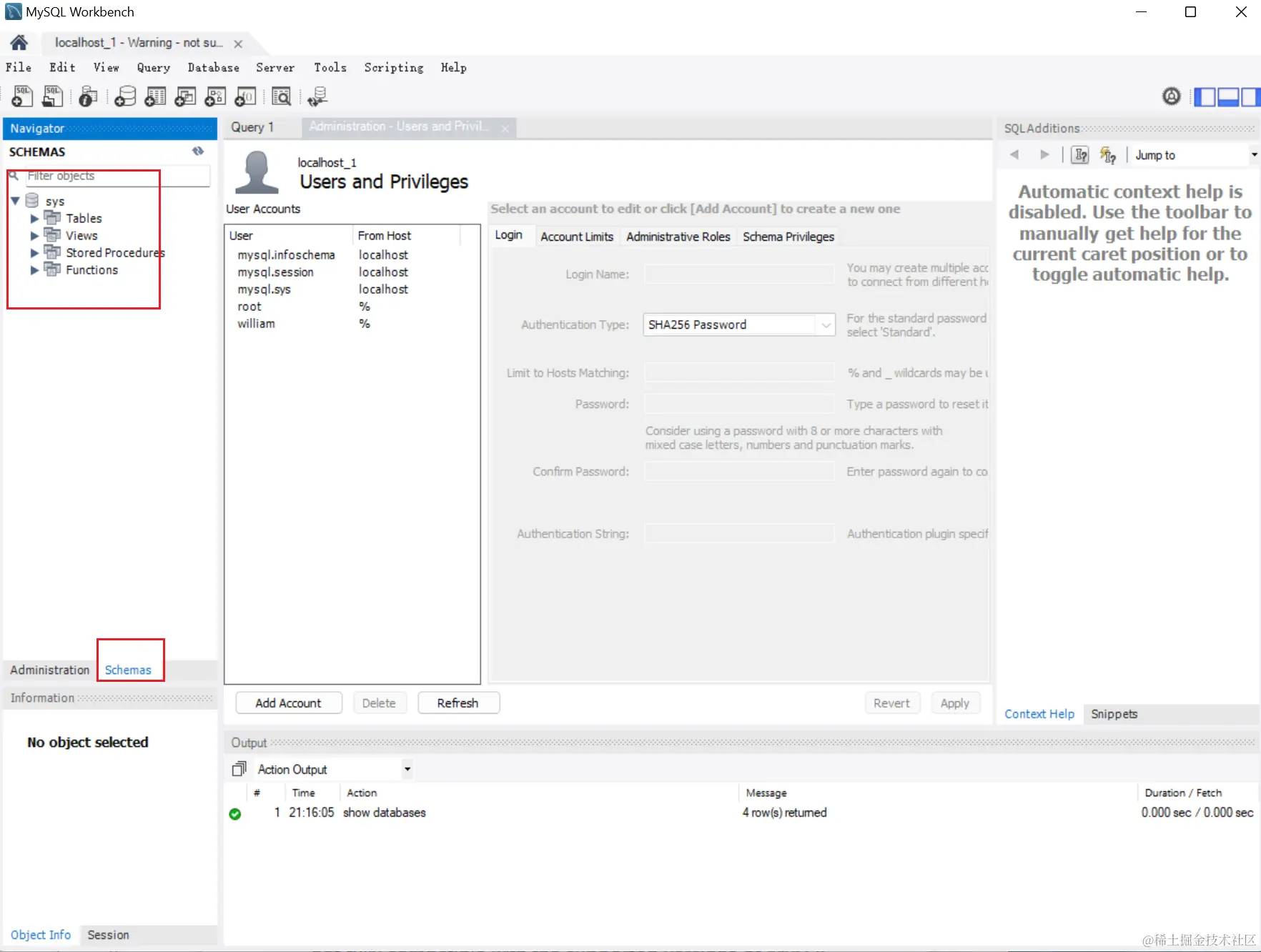1261x952 pixels.
Task: Go to the Workbench home screen
Action: click(19, 43)
